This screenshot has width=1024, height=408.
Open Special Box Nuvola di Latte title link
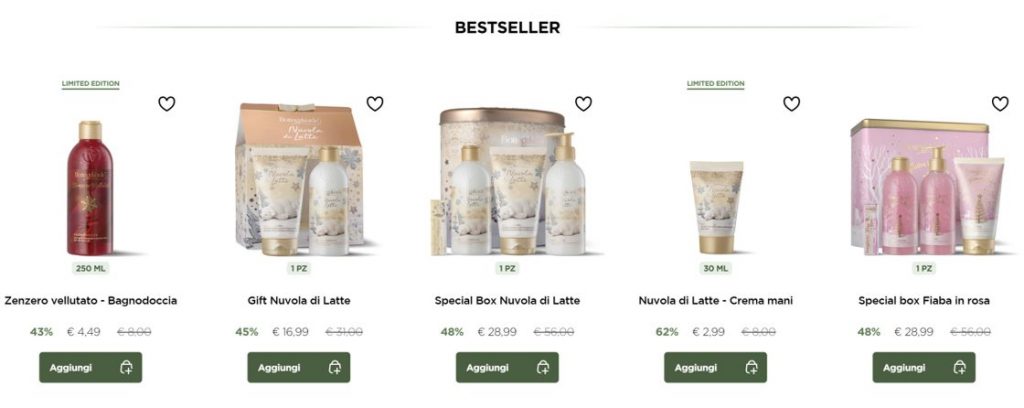(x=507, y=301)
